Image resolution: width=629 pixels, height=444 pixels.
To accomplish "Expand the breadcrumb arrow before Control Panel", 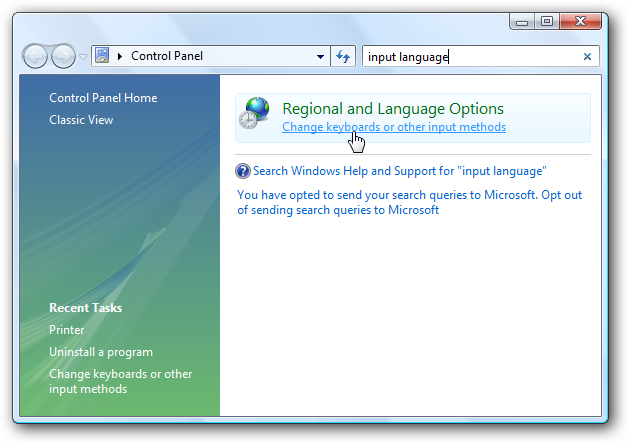I will pyautogui.click(x=121, y=57).
